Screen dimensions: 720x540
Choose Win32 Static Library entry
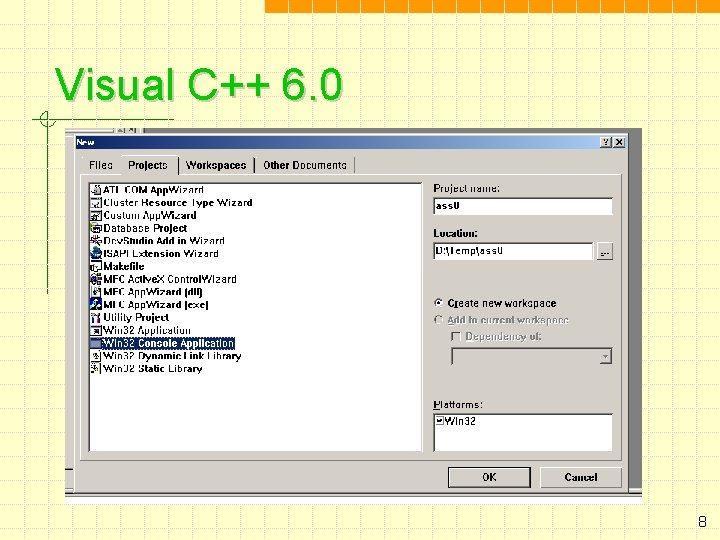152,368
